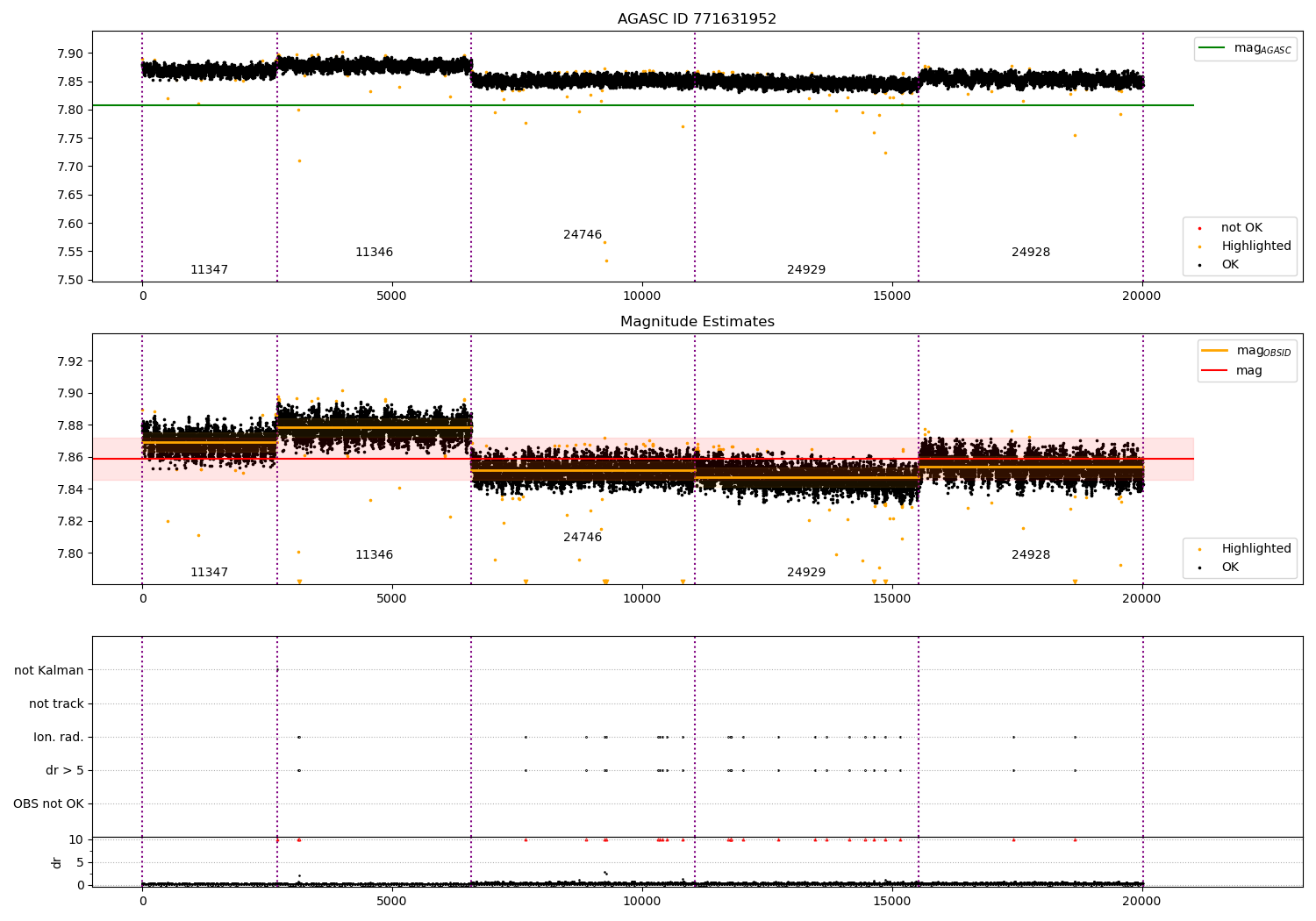1316x921 pixels.
Task: Click obsid label 11347 in Magnitude Estimates plot
Action: [209, 573]
